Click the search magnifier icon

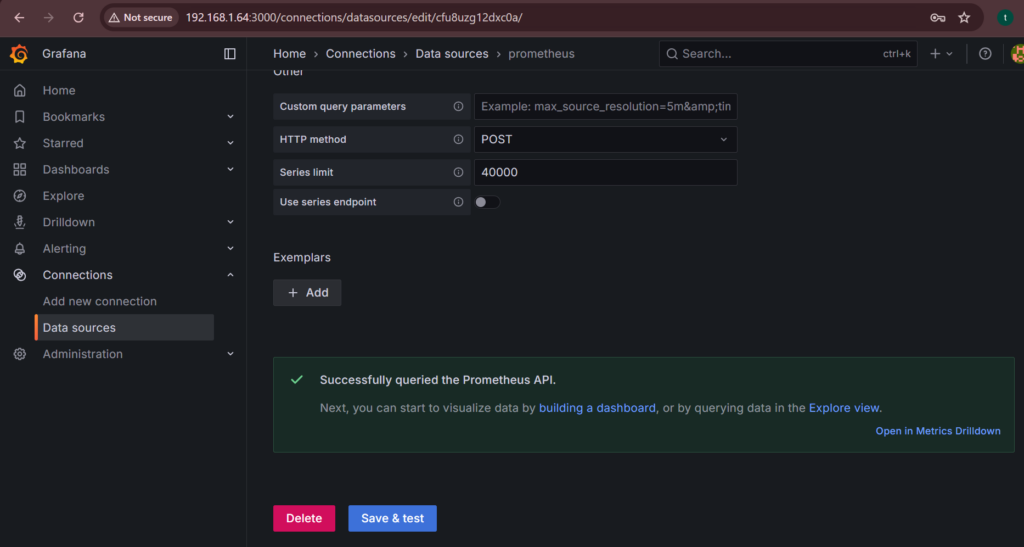pos(672,54)
